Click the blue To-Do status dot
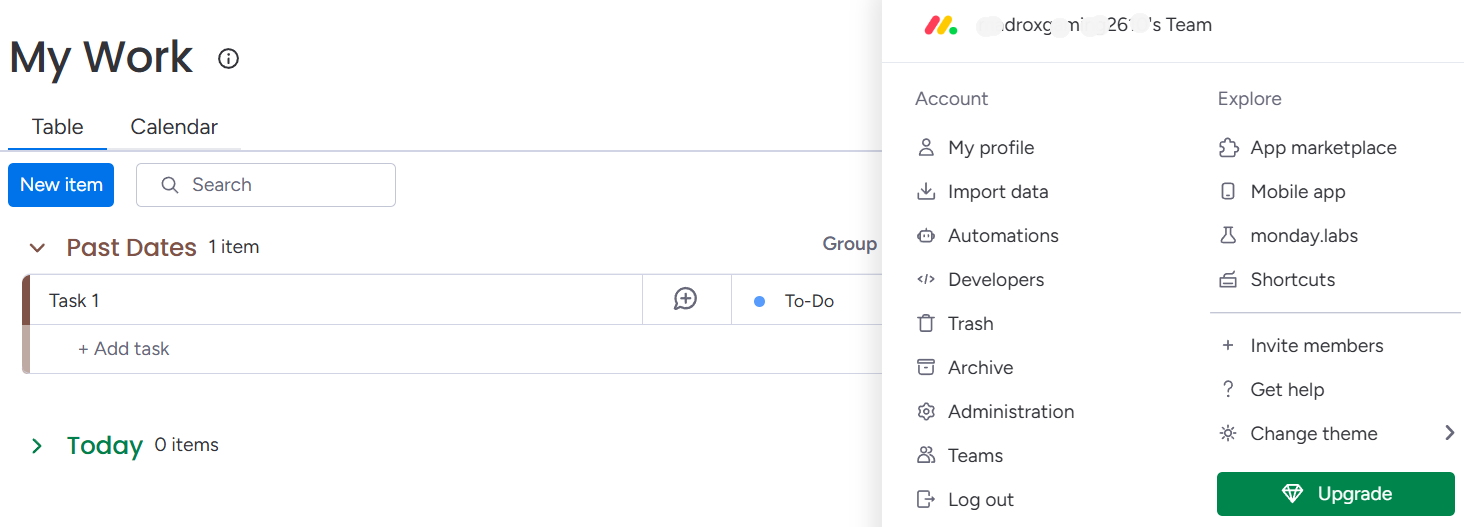This screenshot has height=527, width=1464. [x=759, y=301]
